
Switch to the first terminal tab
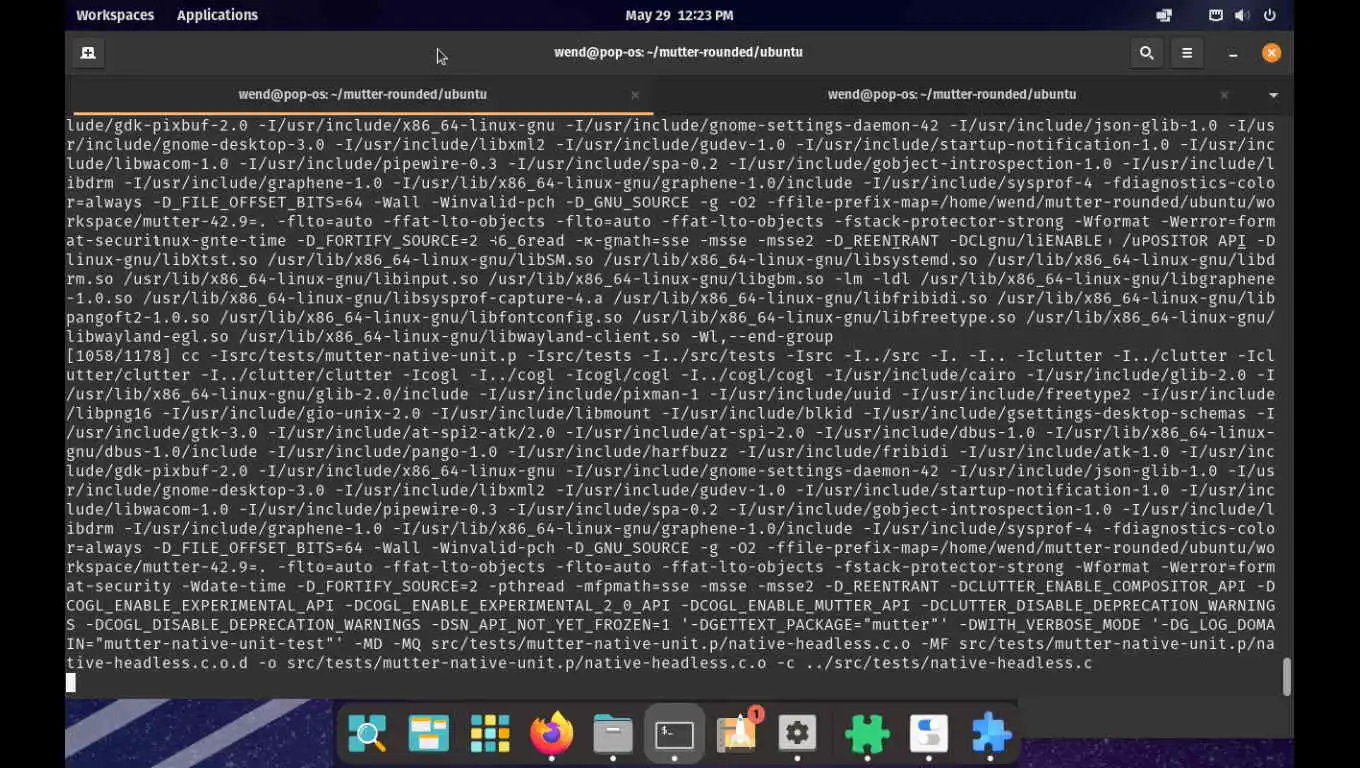point(362,94)
